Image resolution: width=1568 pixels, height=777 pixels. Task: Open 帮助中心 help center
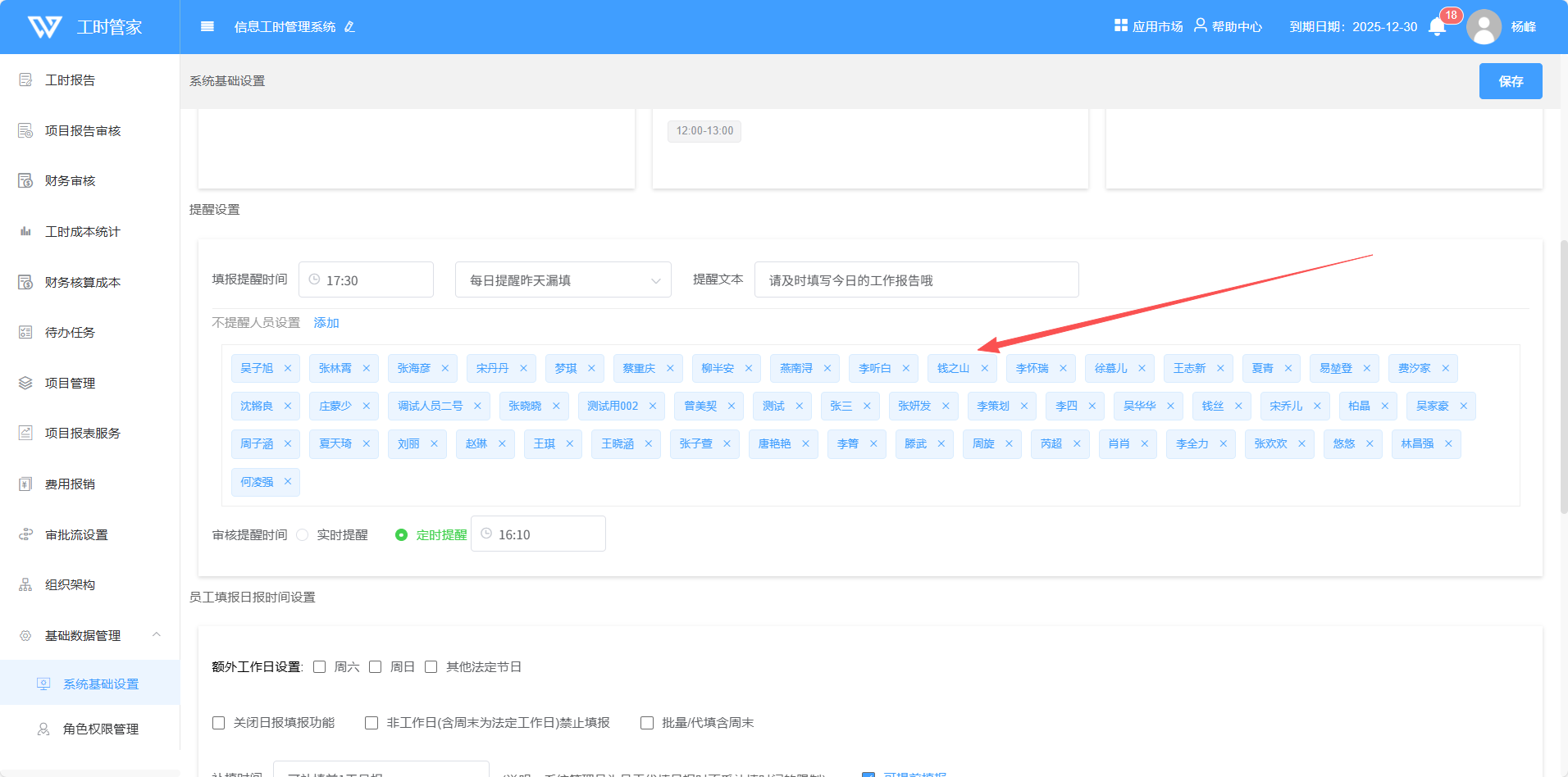(x=1228, y=26)
